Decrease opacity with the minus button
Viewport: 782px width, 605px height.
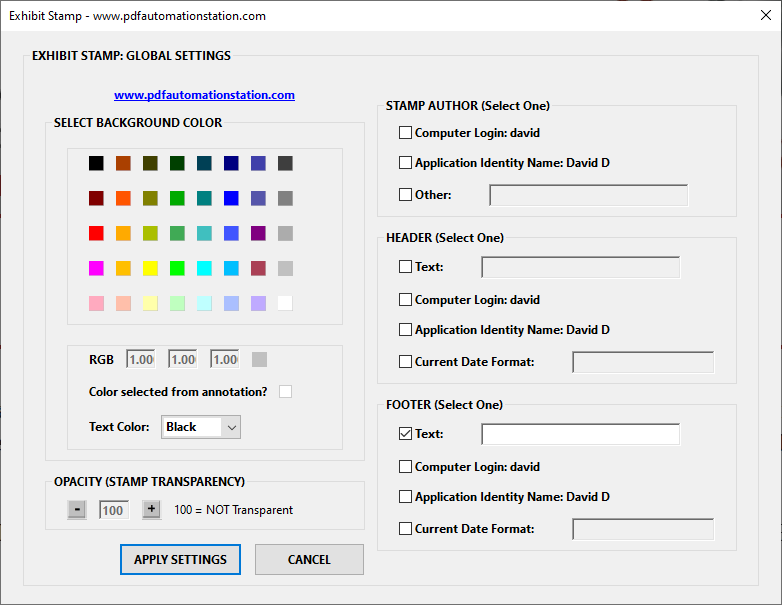(77, 510)
